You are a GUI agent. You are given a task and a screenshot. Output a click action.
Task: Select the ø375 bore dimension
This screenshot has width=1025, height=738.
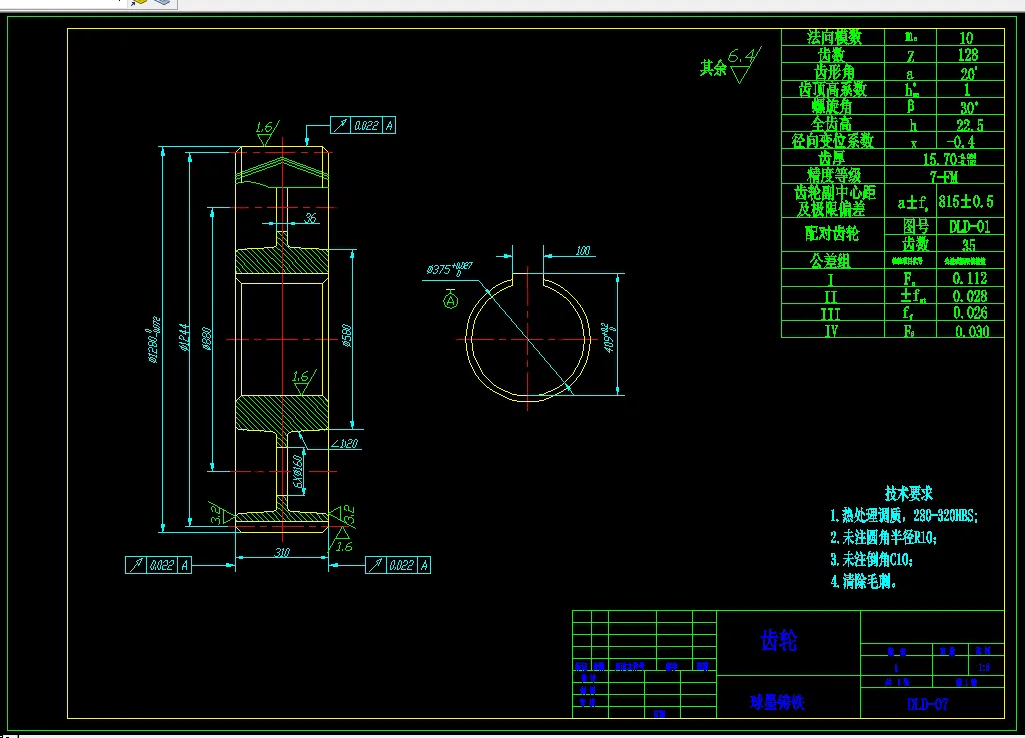point(449,269)
